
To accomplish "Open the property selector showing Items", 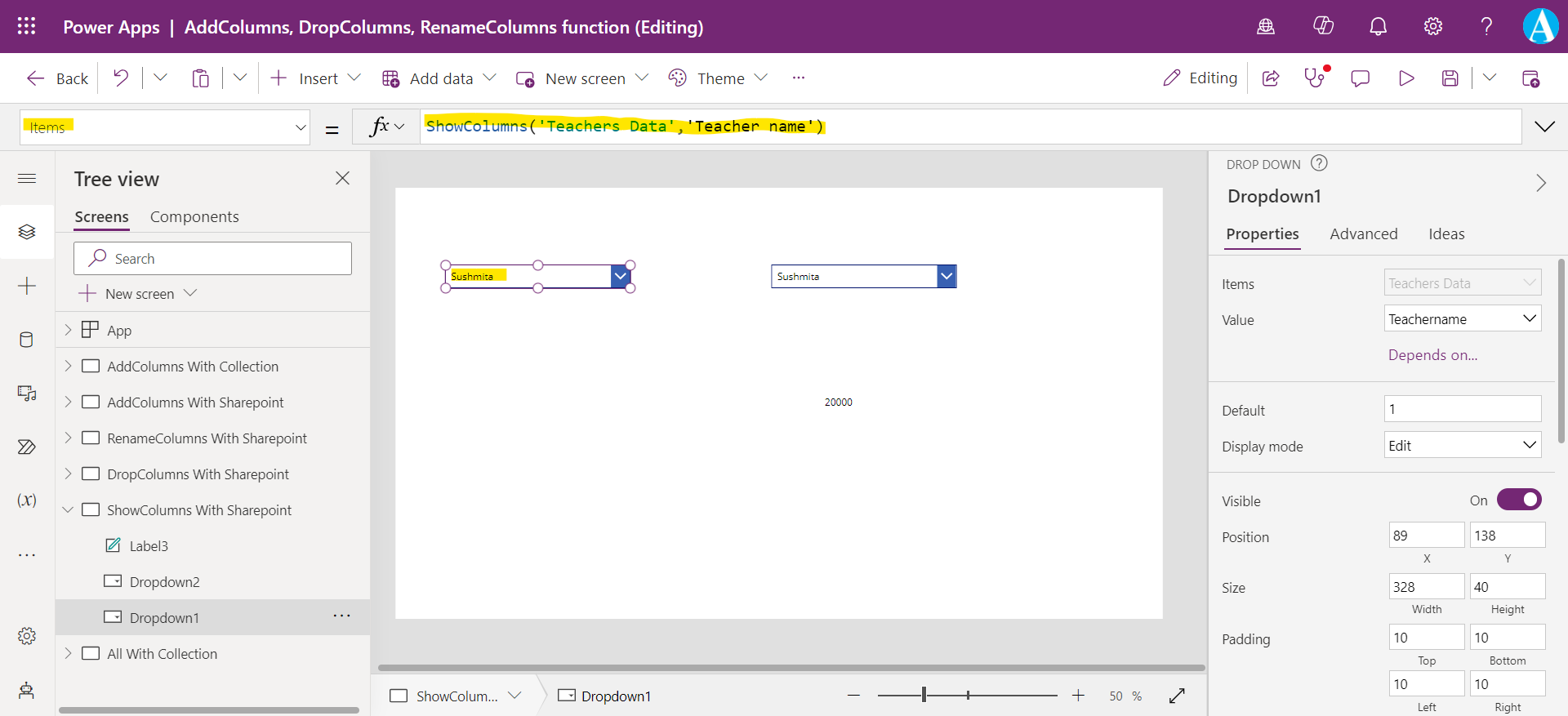I will (165, 127).
